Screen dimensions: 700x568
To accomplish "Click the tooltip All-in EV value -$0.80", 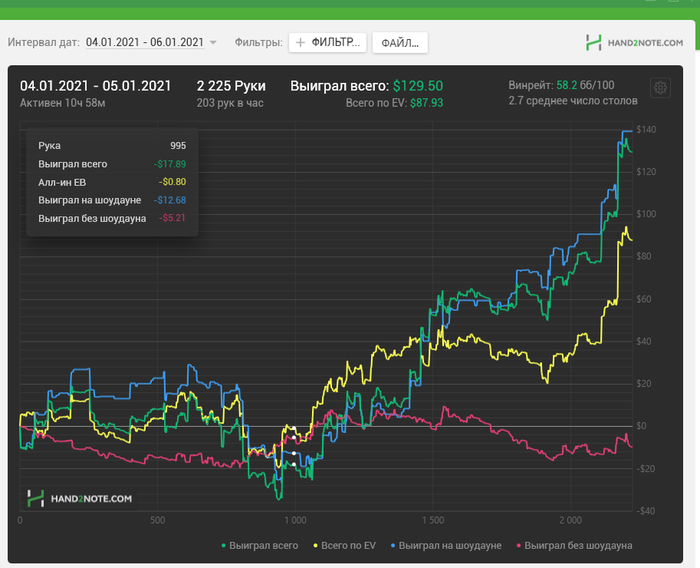I will [x=172, y=182].
